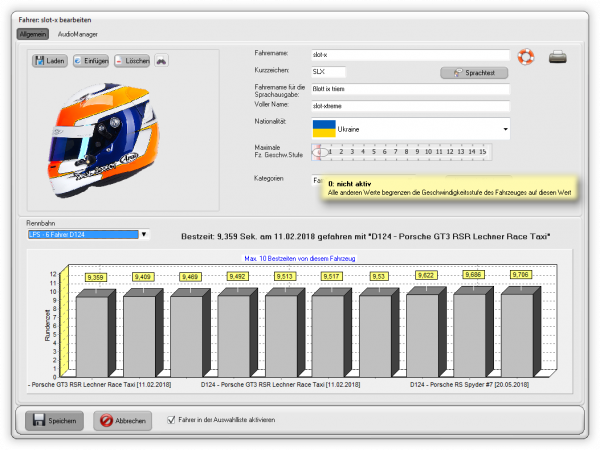
Task: Switch to the AudioManager tab
Action: [x=78, y=34]
